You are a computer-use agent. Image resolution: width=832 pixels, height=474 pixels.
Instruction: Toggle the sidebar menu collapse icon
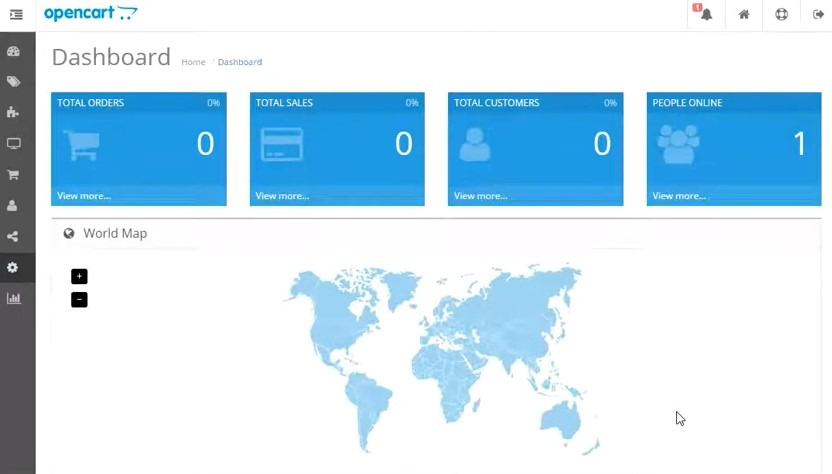(x=16, y=14)
